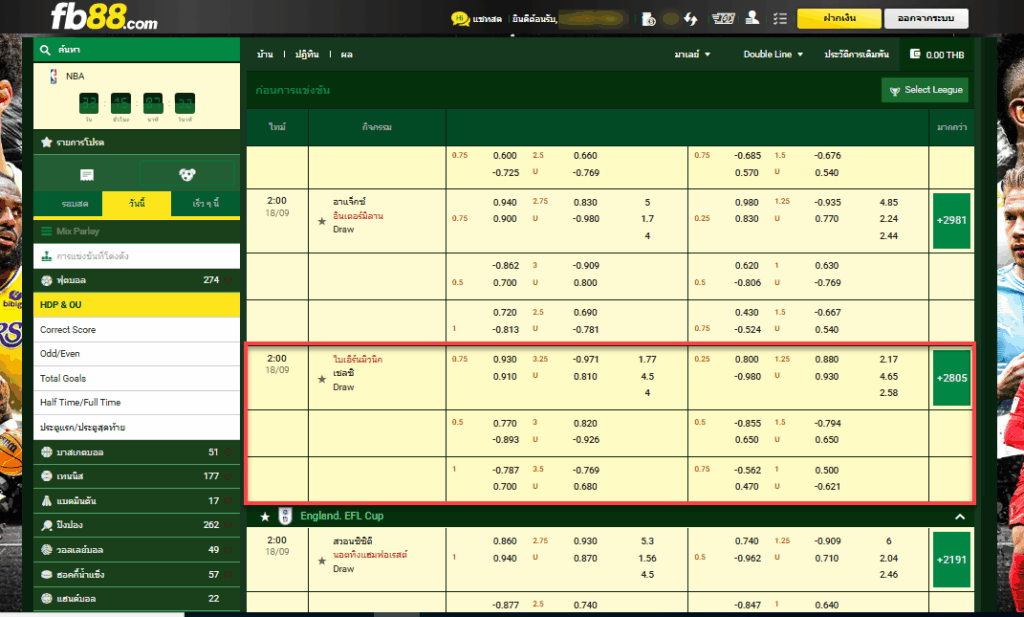Click the search magnifier icon

tap(45, 50)
